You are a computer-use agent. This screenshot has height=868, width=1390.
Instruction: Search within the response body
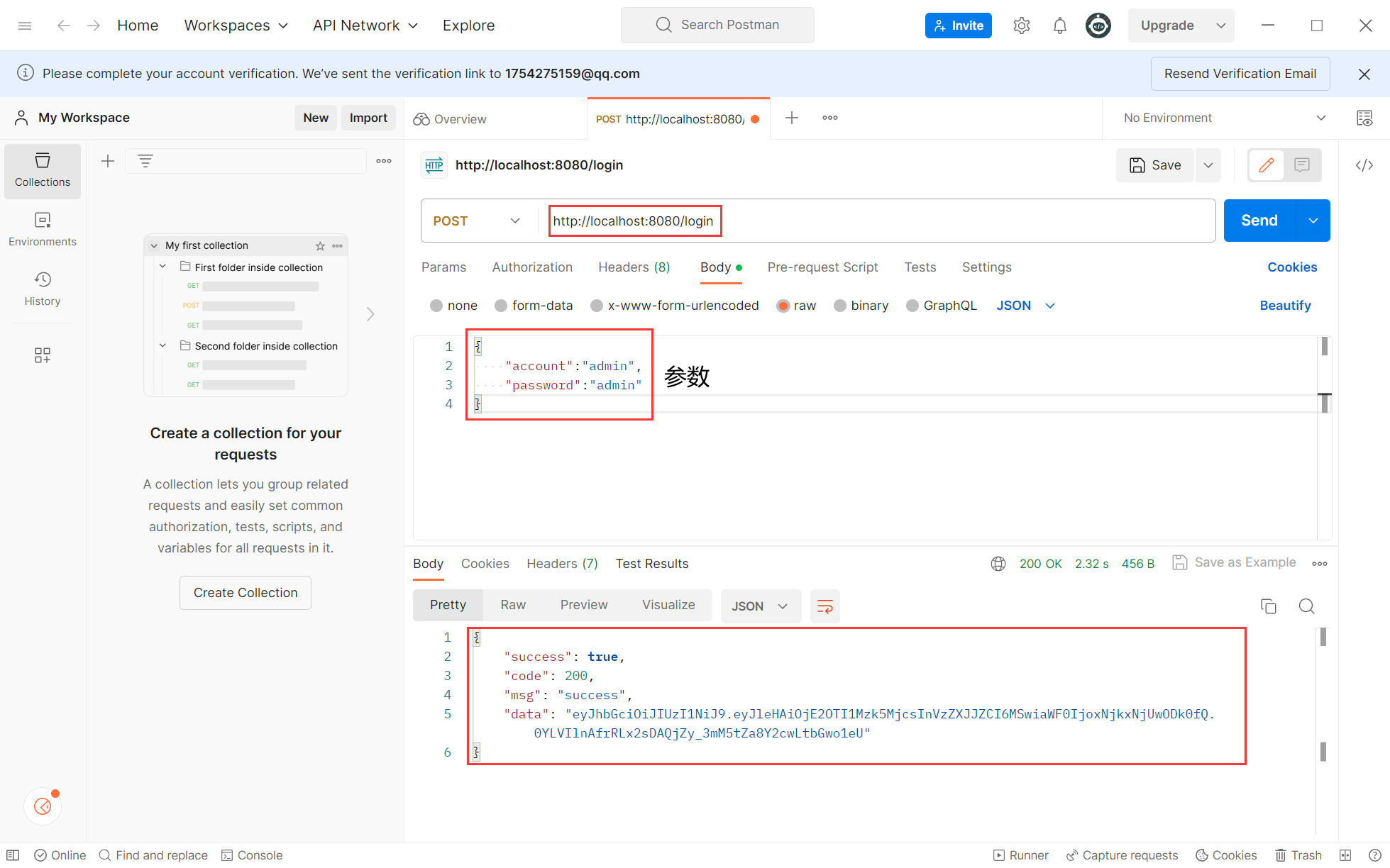[1307, 606]
